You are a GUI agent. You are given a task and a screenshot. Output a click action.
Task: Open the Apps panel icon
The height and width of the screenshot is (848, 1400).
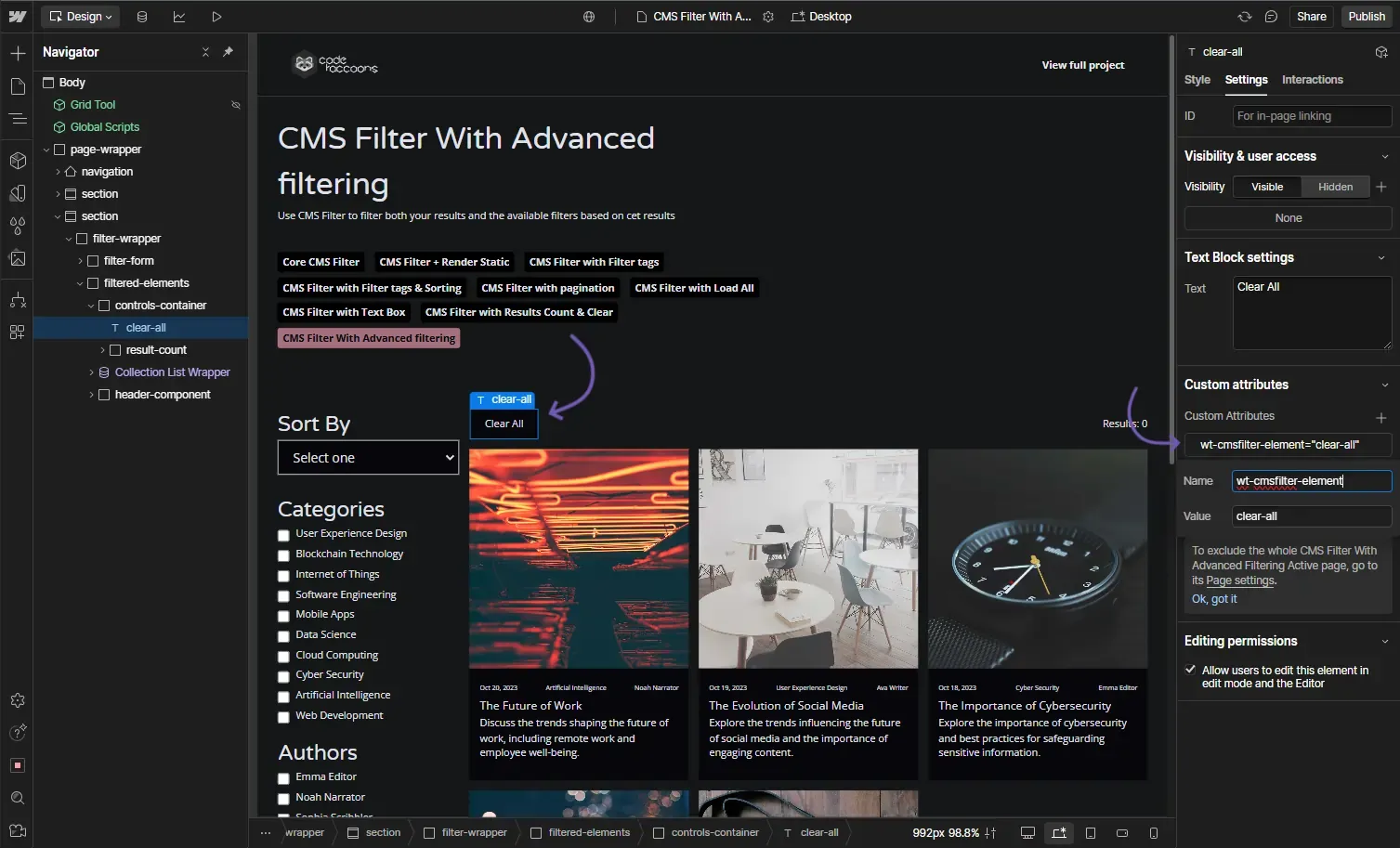click(18, 332)
